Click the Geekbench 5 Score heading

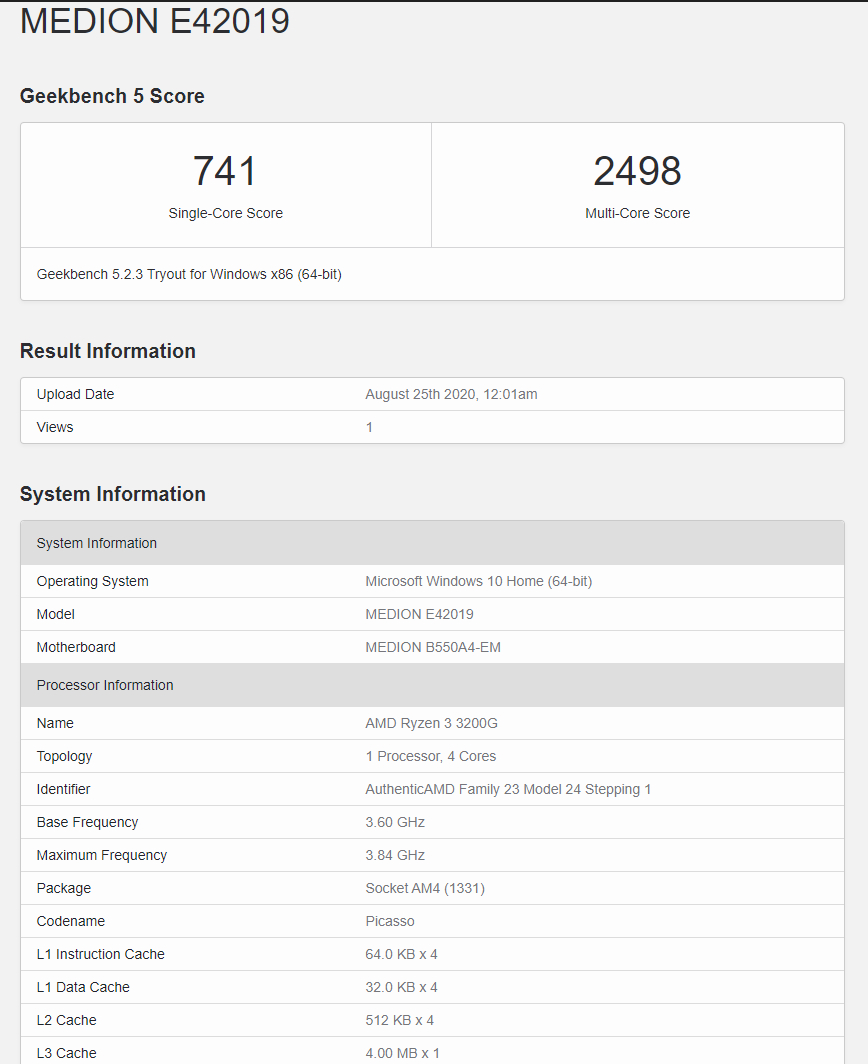(x=112, y=96)
